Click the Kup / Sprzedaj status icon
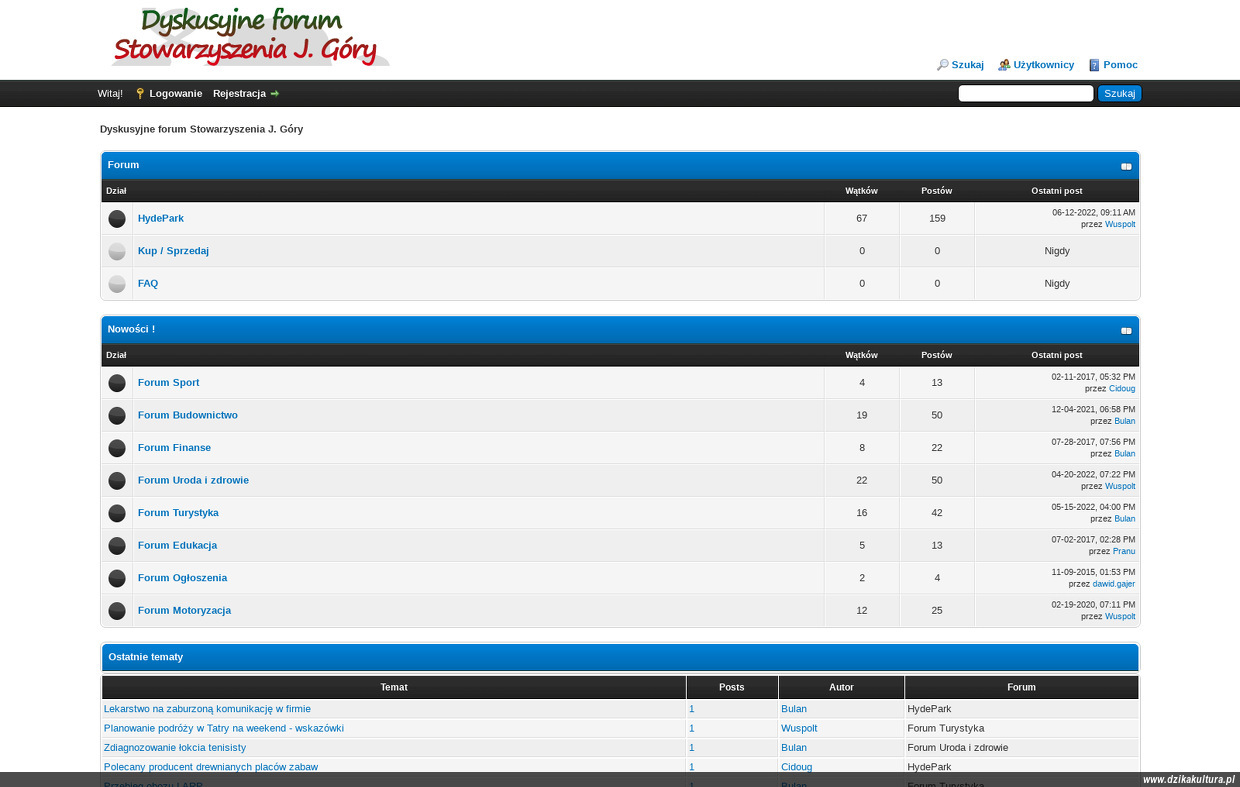Image resolution: width=1240 pixels, height=787 pixels. (x=117, y=251)
